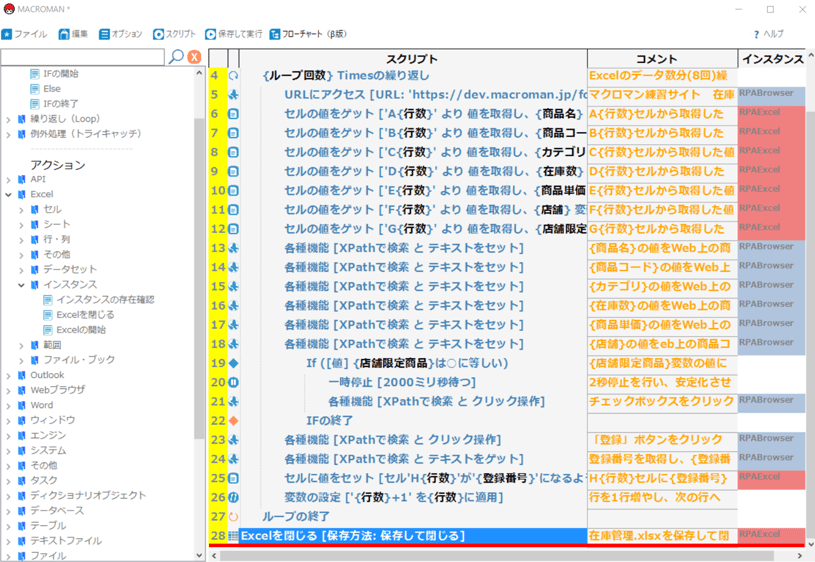Click the search magnifier icon
The image size is (815, 562).
click(176, 56)
